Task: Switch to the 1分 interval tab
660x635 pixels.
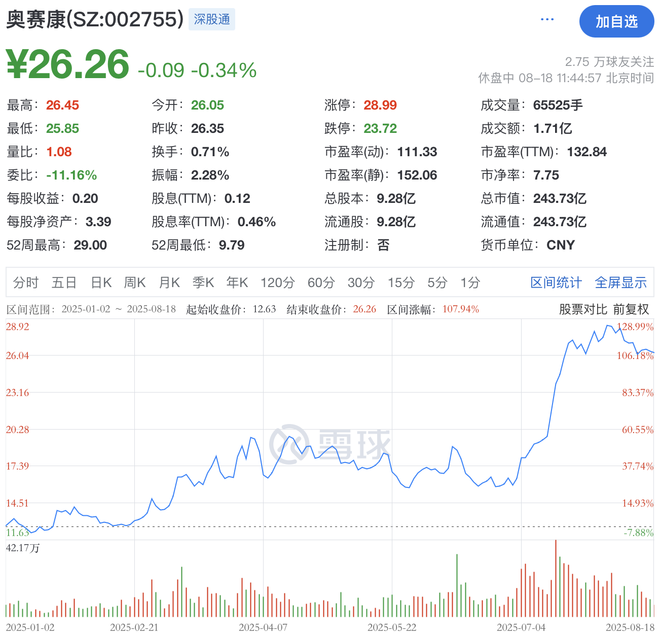Action: tap(470, 282)
